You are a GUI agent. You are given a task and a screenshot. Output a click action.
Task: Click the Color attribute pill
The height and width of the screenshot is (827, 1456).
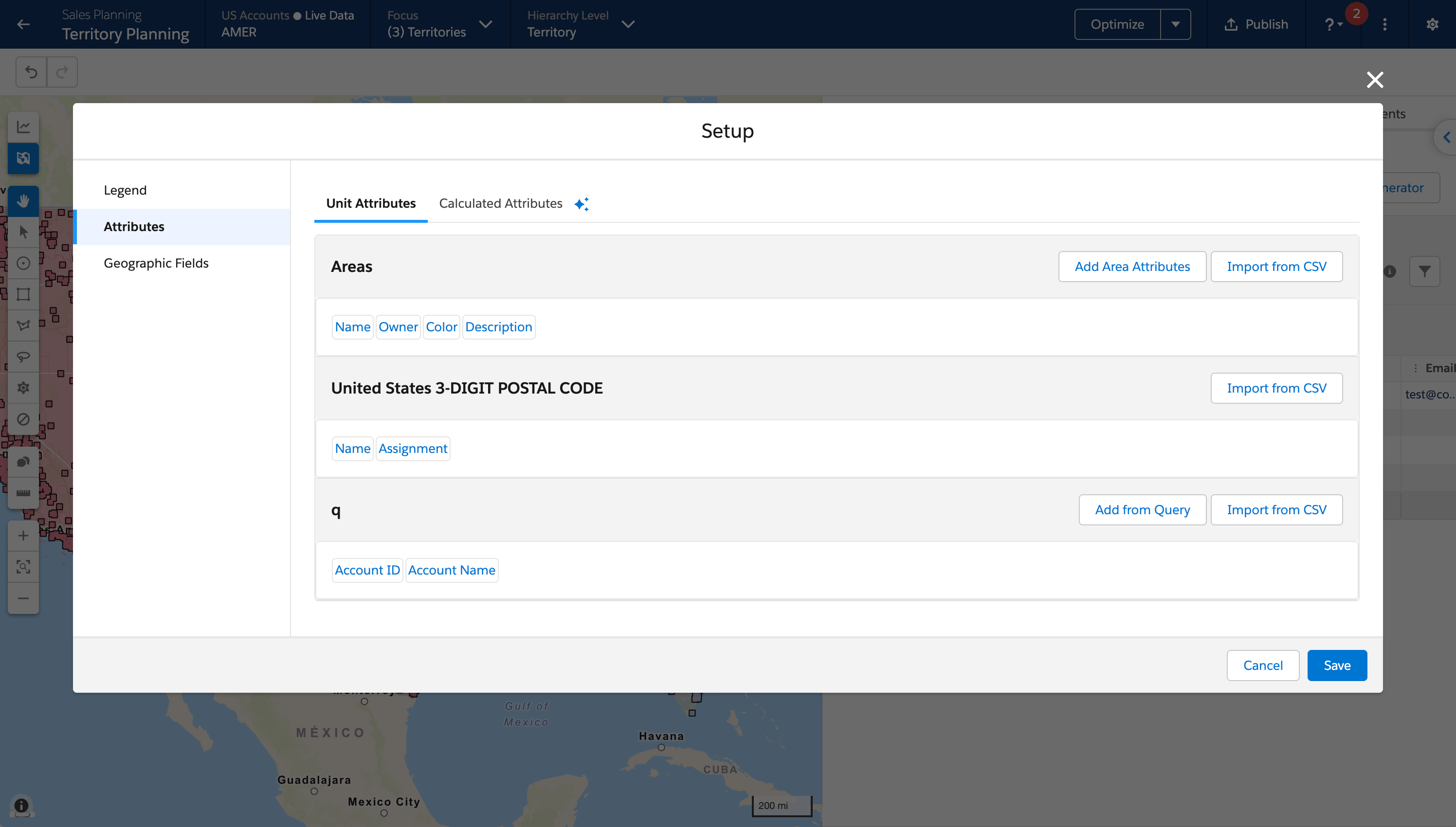click(441, 327)
